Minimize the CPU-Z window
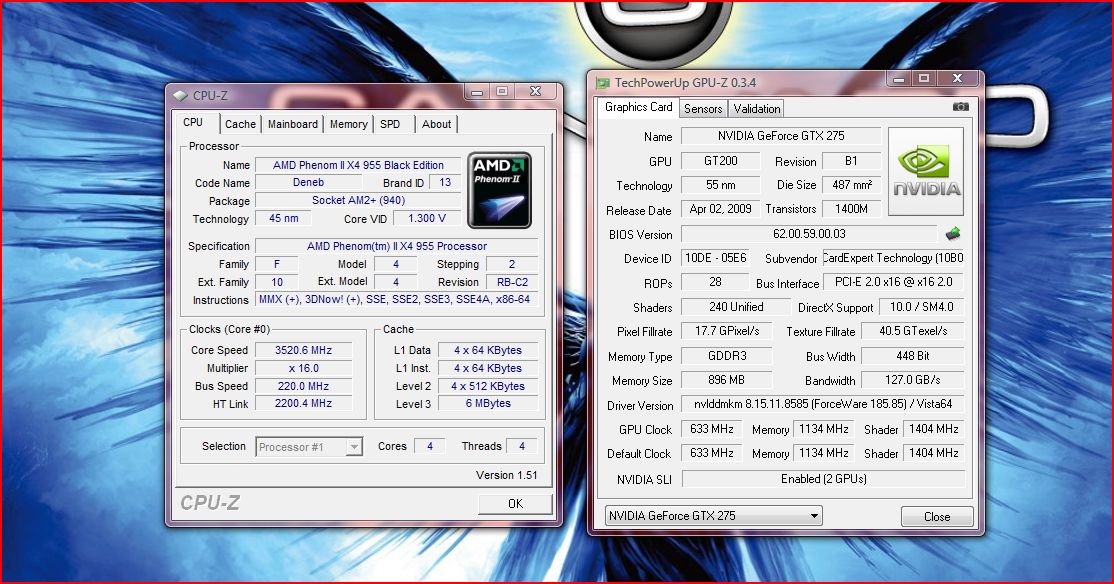 [x=477, y=92]
